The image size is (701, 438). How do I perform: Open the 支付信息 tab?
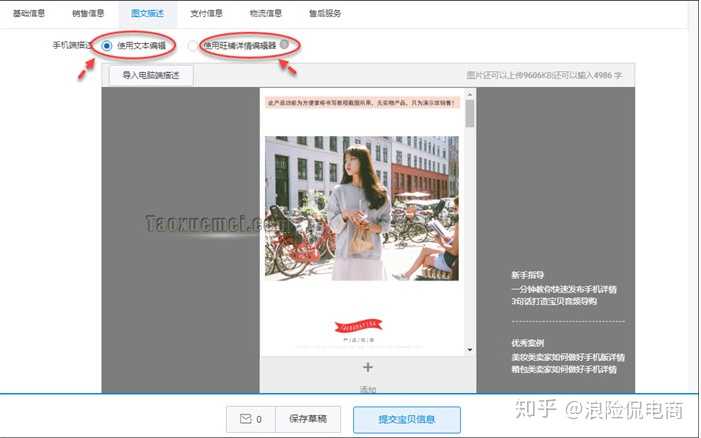point(207,14)
